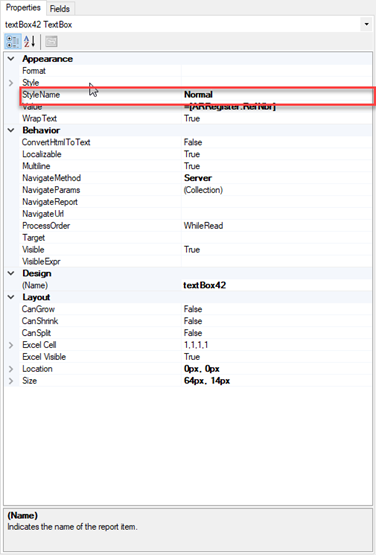Collapse the Behavior category
Screen dimensions: 376x555
tap(11, 130)
